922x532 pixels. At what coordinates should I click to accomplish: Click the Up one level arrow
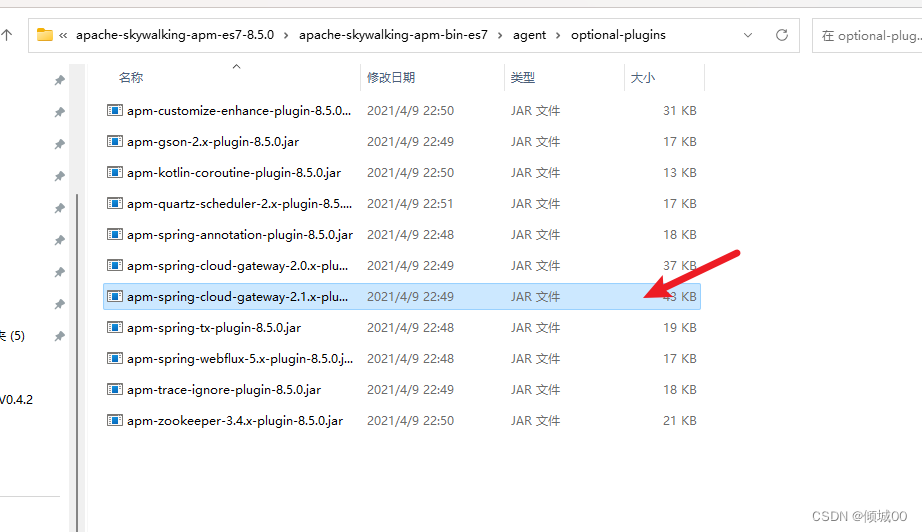[x=7, y=35]
